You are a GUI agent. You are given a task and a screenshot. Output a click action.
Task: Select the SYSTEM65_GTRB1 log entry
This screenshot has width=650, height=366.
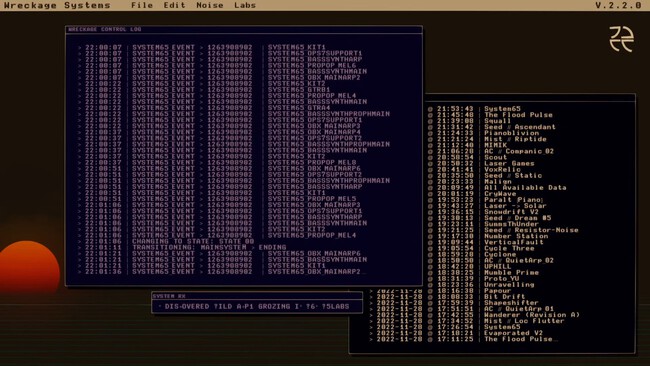204,90
